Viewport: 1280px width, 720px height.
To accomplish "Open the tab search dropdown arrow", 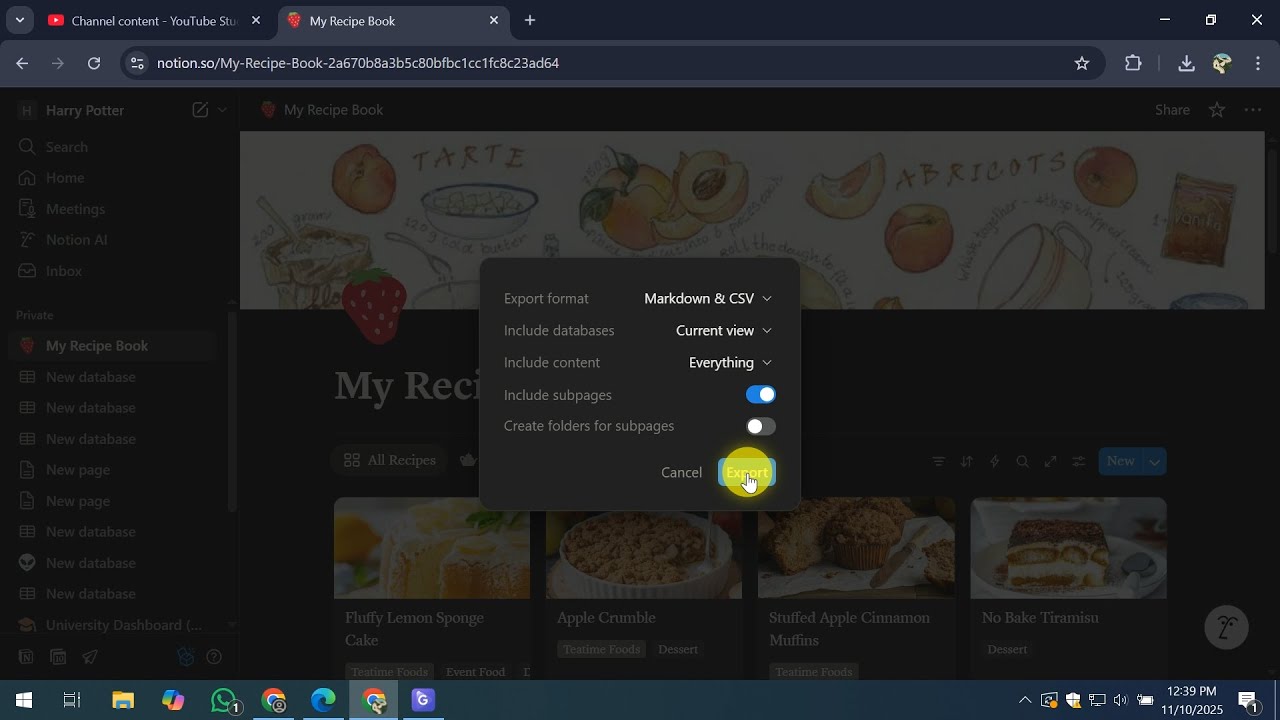I will (19, 20).
